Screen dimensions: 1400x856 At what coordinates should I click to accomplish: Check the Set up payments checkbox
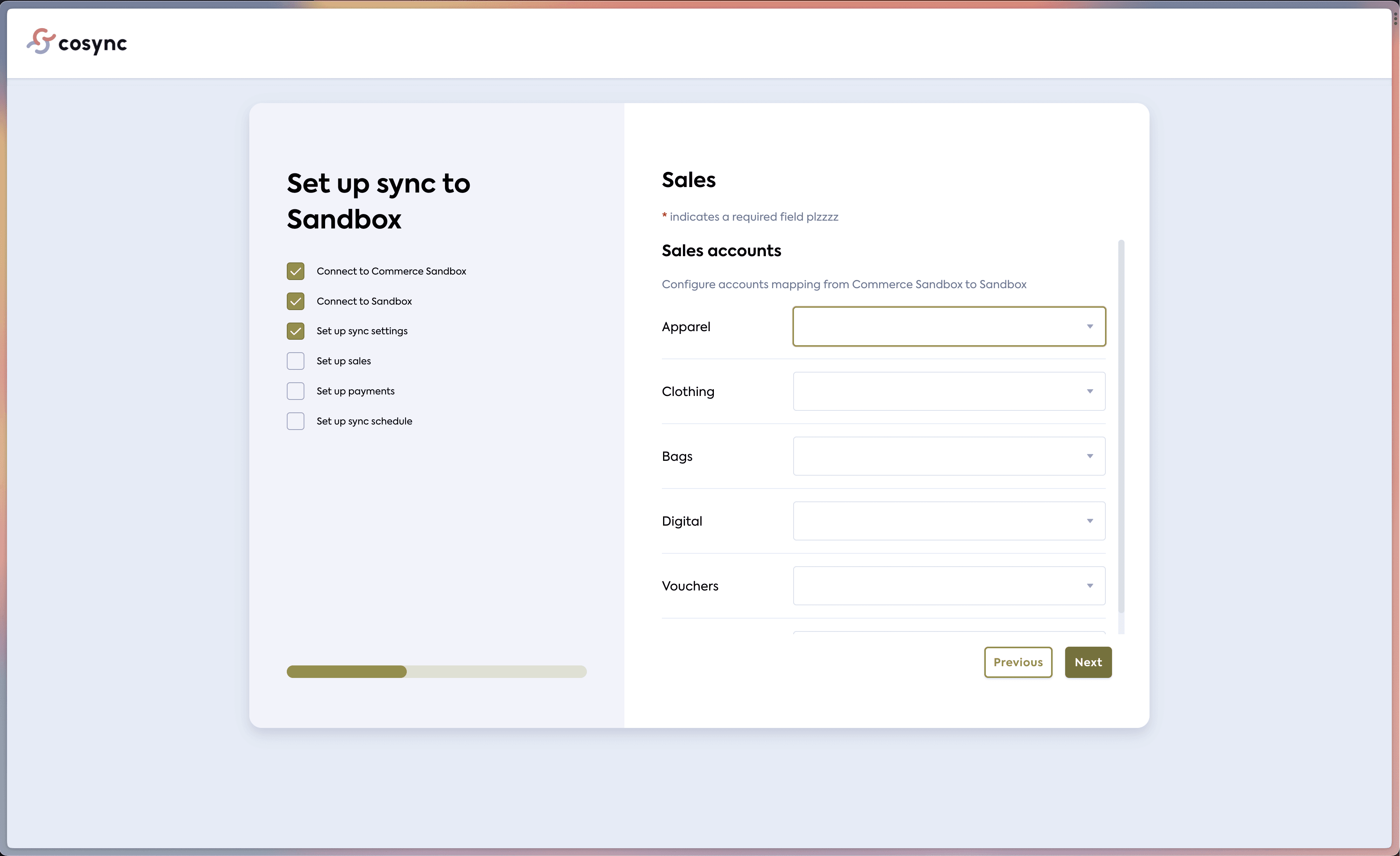click(295, 391)
